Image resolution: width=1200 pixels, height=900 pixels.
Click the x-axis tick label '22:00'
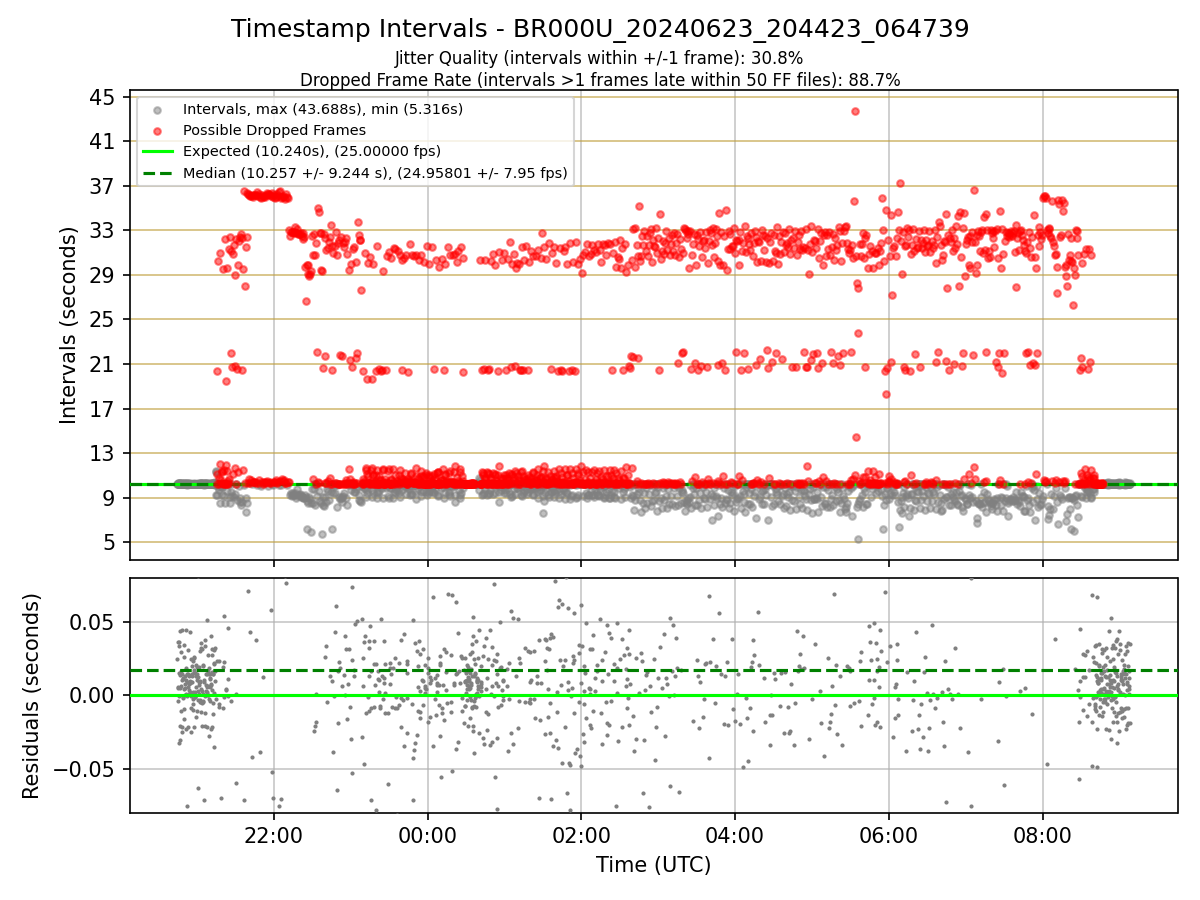click(x=274, y=835)
